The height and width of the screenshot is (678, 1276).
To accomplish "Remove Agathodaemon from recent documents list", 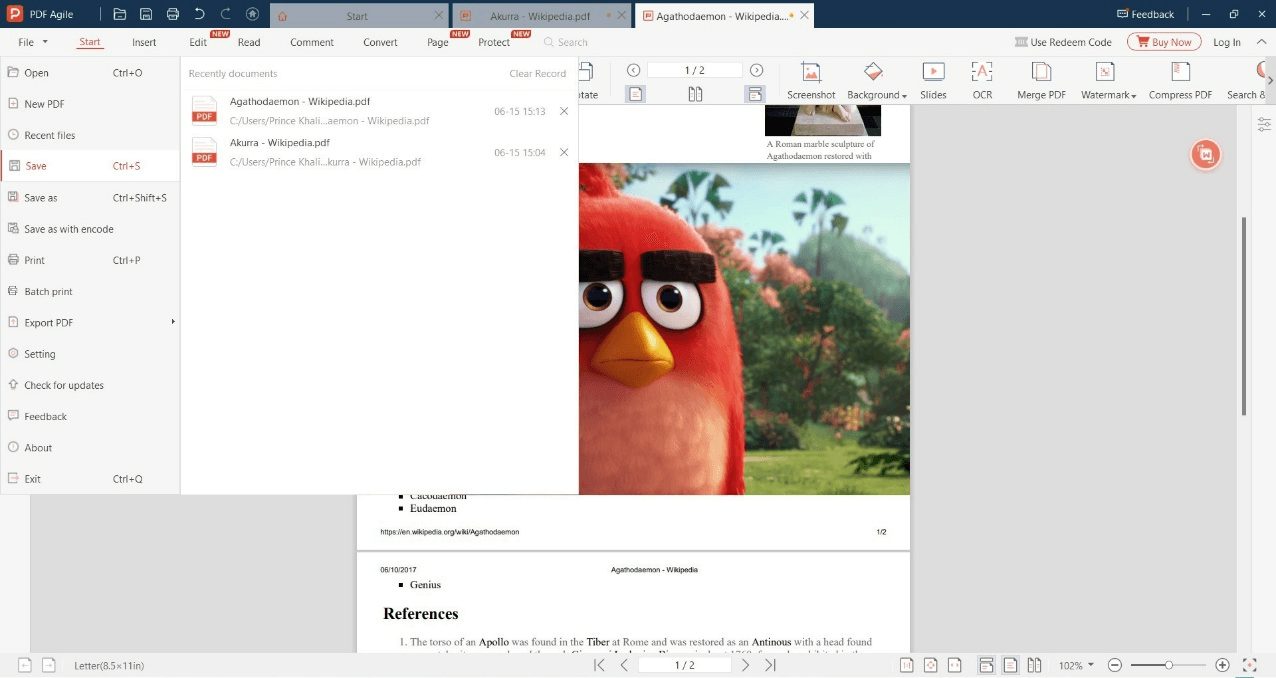I will tap(564, 111).
